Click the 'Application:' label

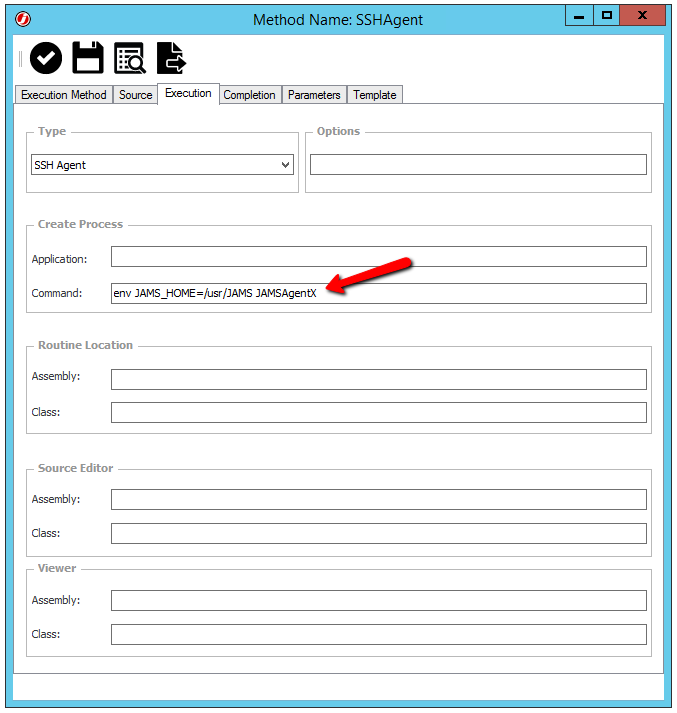59,259
